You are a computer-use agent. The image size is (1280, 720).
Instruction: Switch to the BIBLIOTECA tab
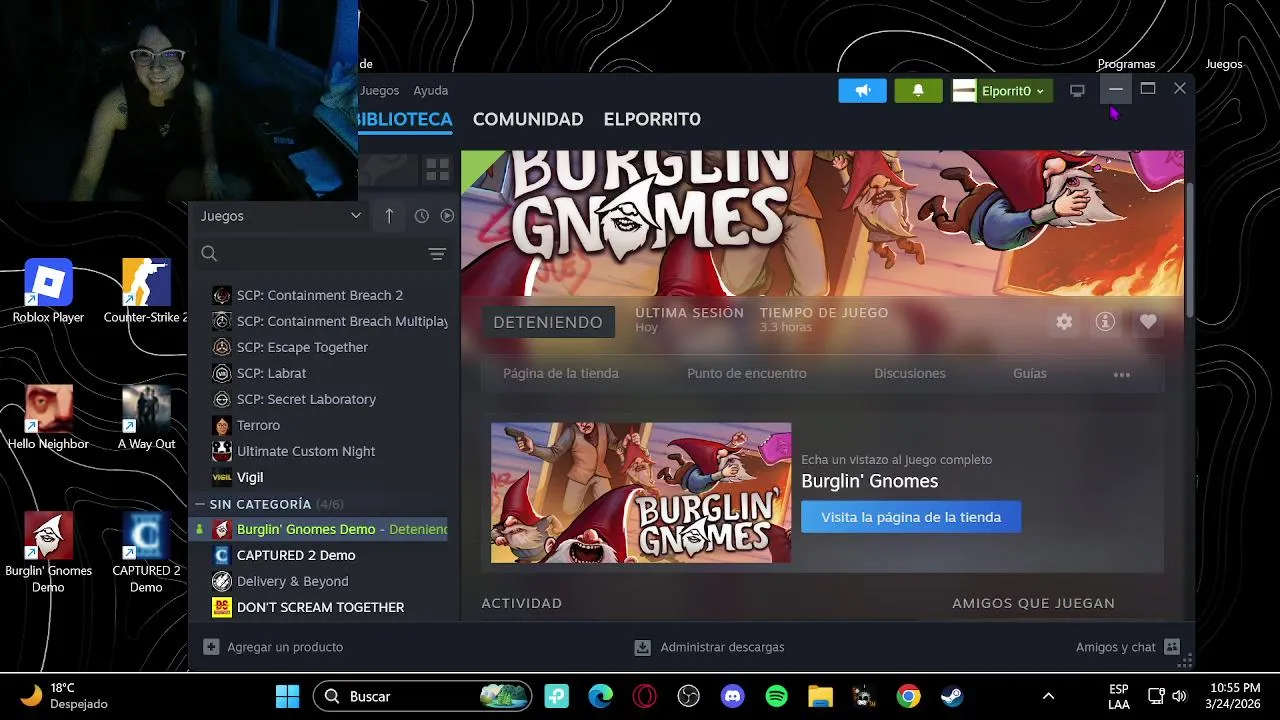pos(405,119)
